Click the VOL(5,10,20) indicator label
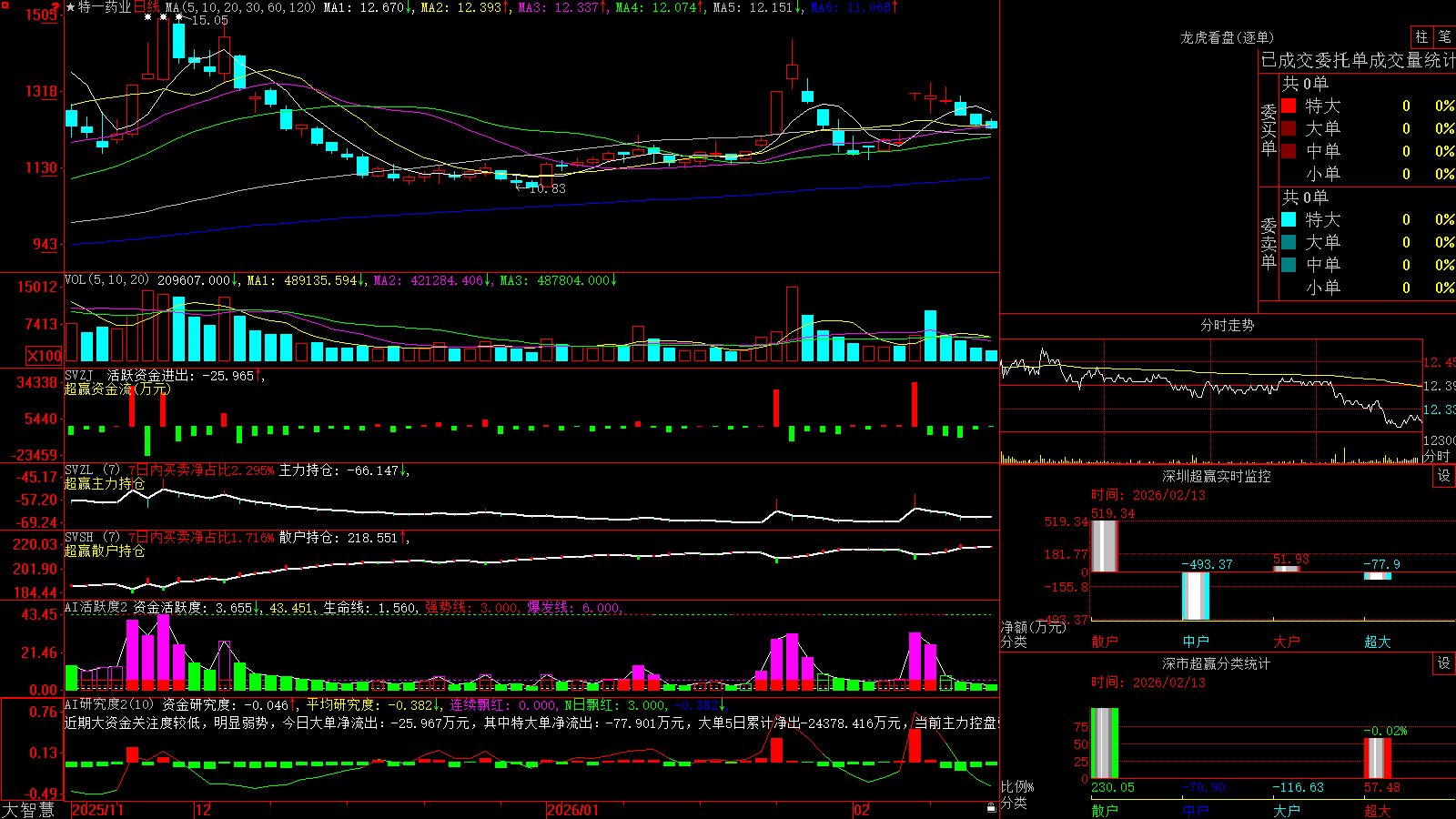The image size is (1456, 819). click(107, 280)
